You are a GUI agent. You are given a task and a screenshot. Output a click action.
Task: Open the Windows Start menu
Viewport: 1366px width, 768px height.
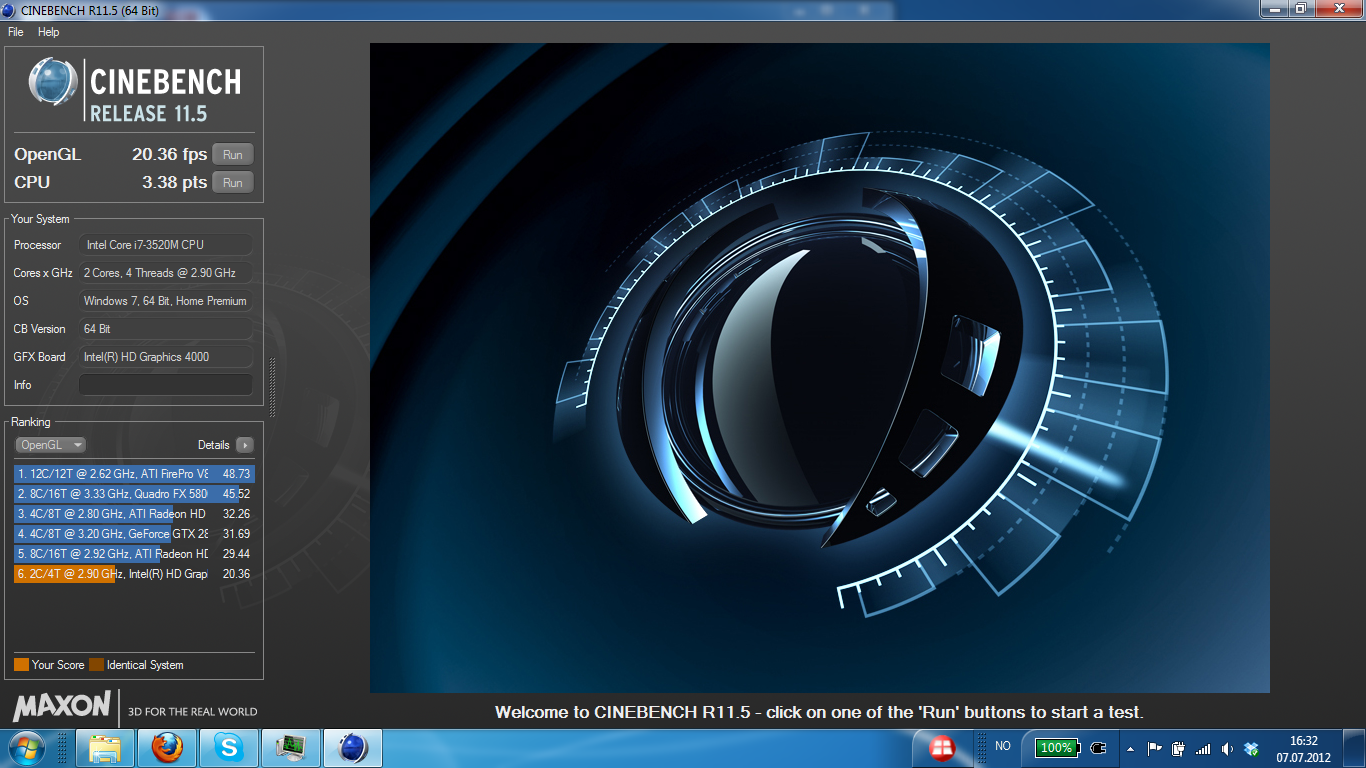click(x=27, y=748)
